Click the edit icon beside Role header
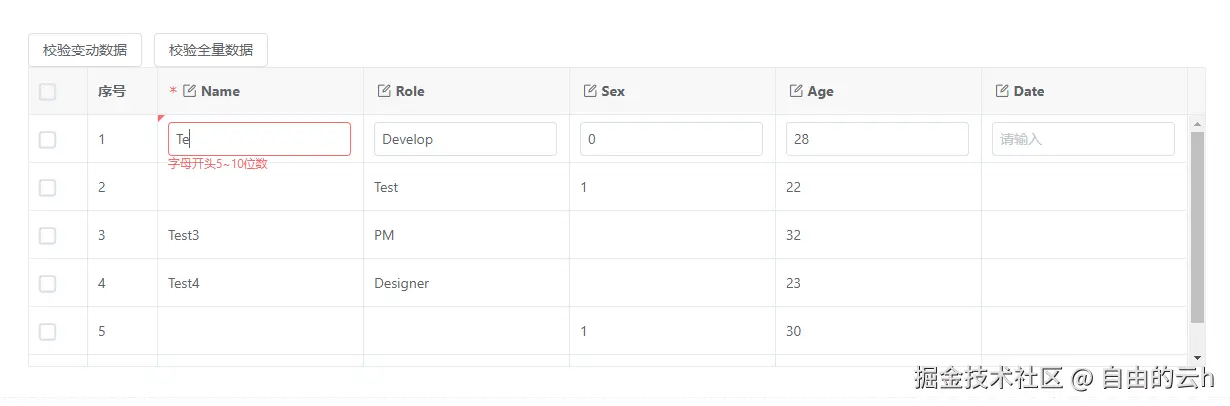This screenshot has width=1230, height=406. coord(384,91)
